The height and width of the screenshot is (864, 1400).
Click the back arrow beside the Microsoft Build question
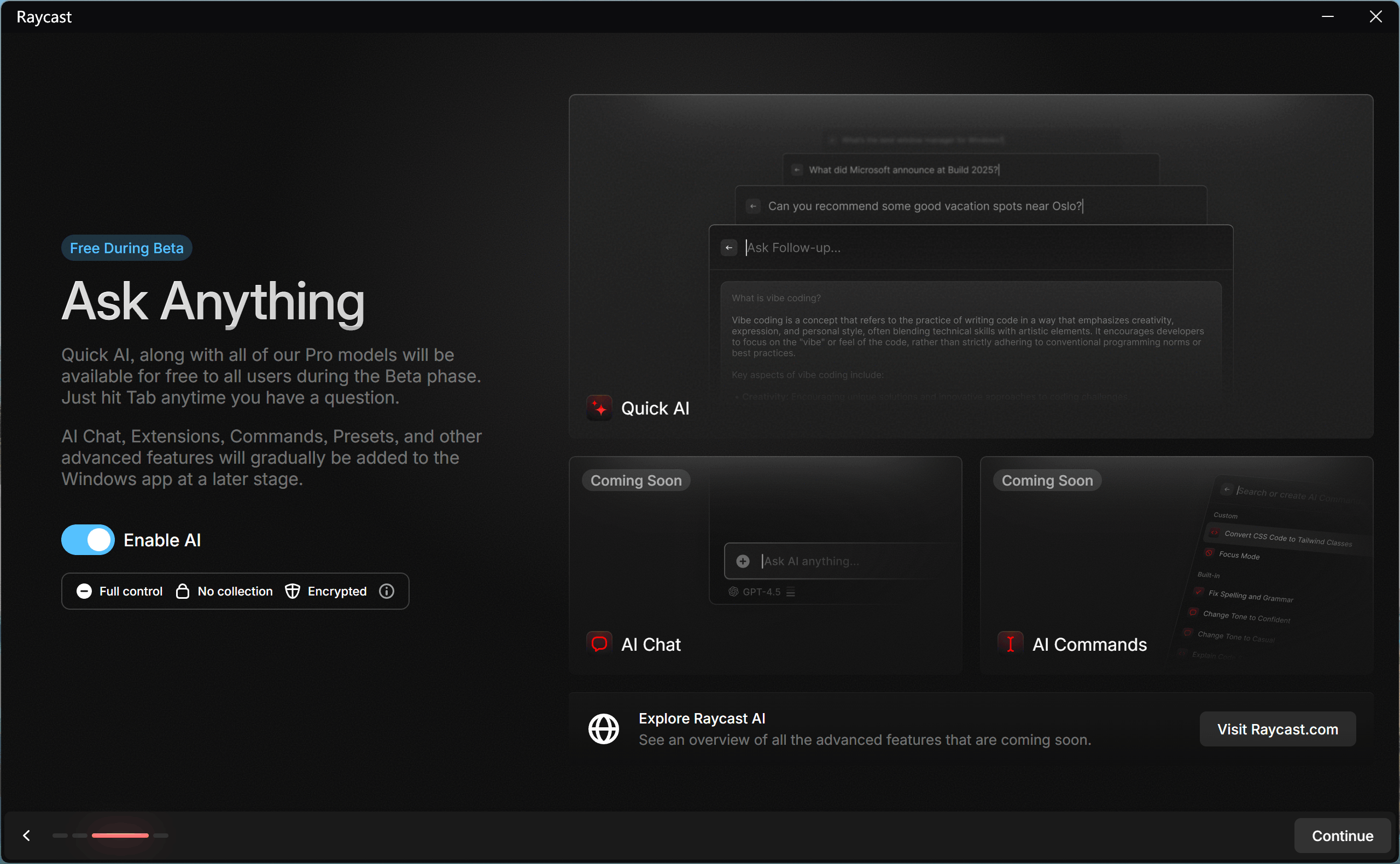(797, 170)
